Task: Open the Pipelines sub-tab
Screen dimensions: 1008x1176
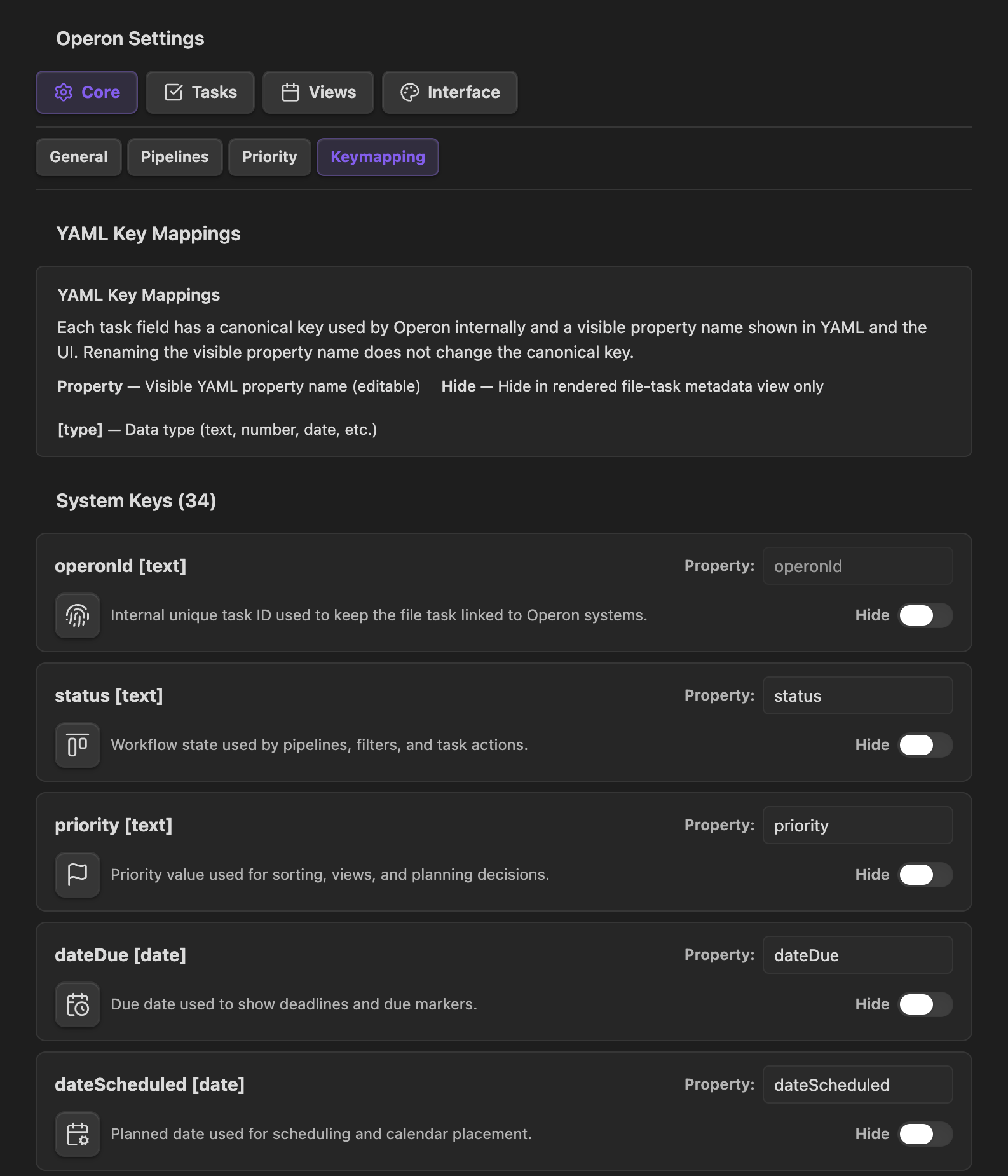Action: point(175,157)
